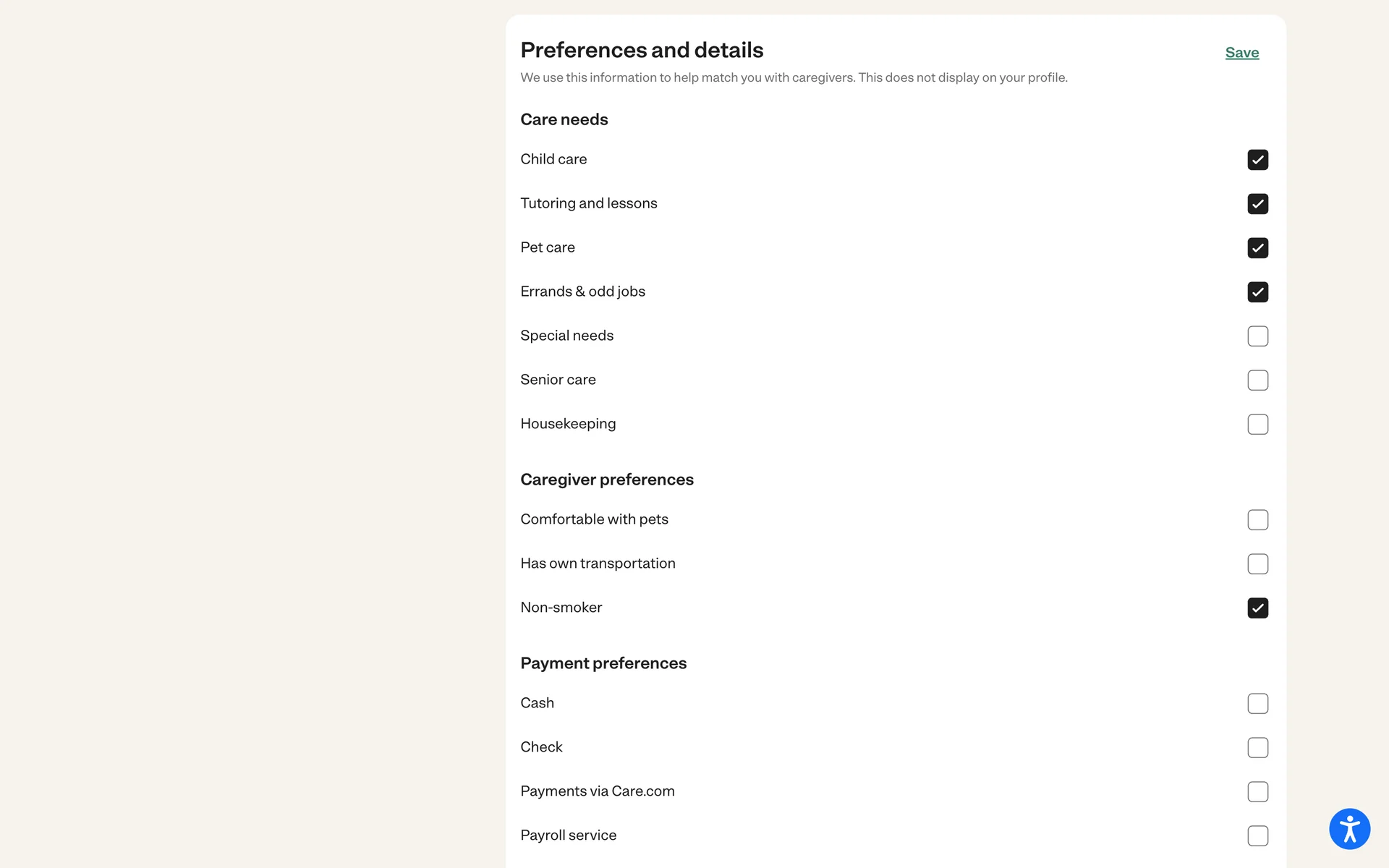Viewport: 1389px width, 868px height.
Task: Uncheck the Child care checkbox
Action: [1257, 160]
